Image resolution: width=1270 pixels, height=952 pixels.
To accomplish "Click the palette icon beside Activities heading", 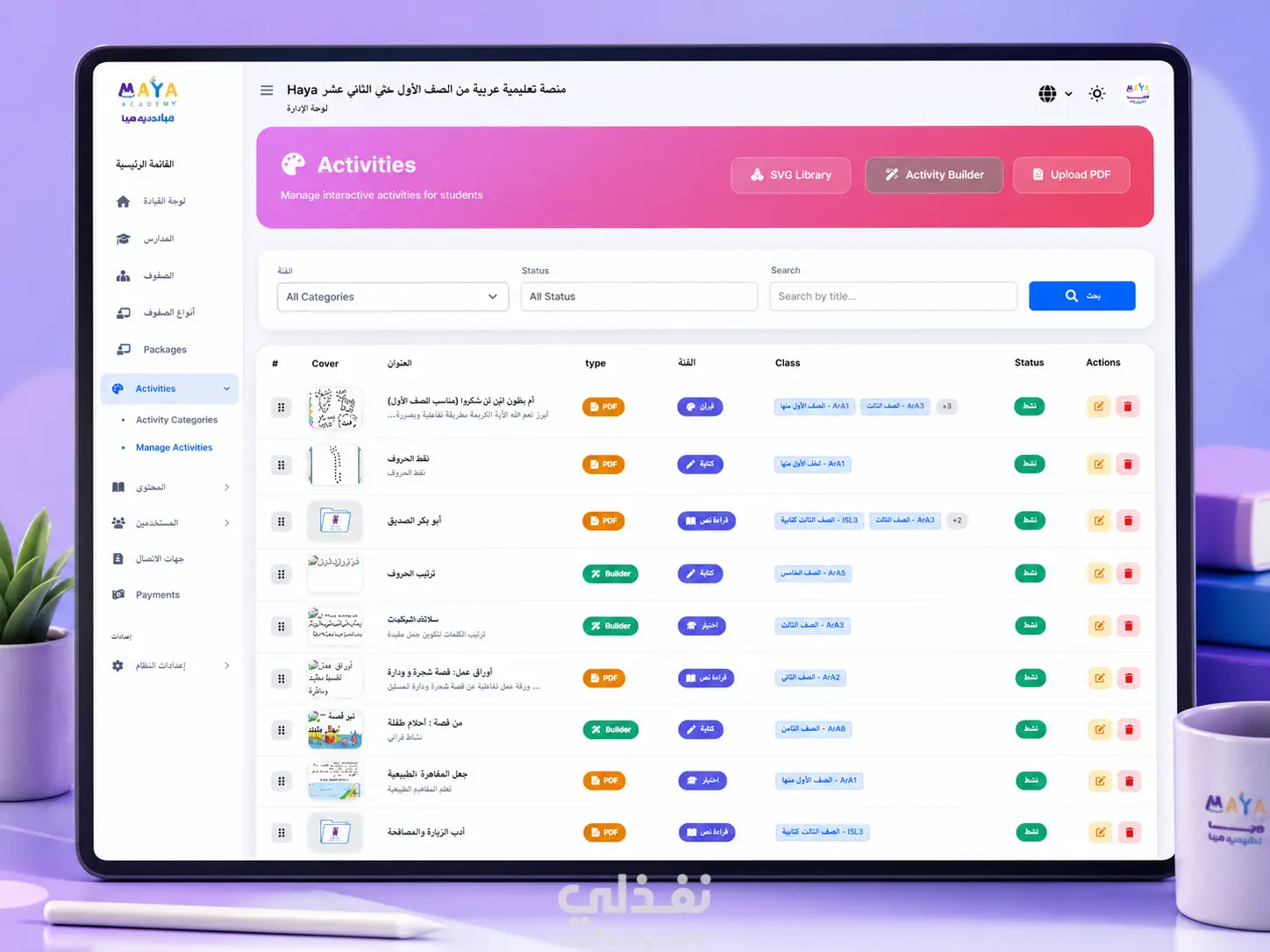I will coord(293,165).
